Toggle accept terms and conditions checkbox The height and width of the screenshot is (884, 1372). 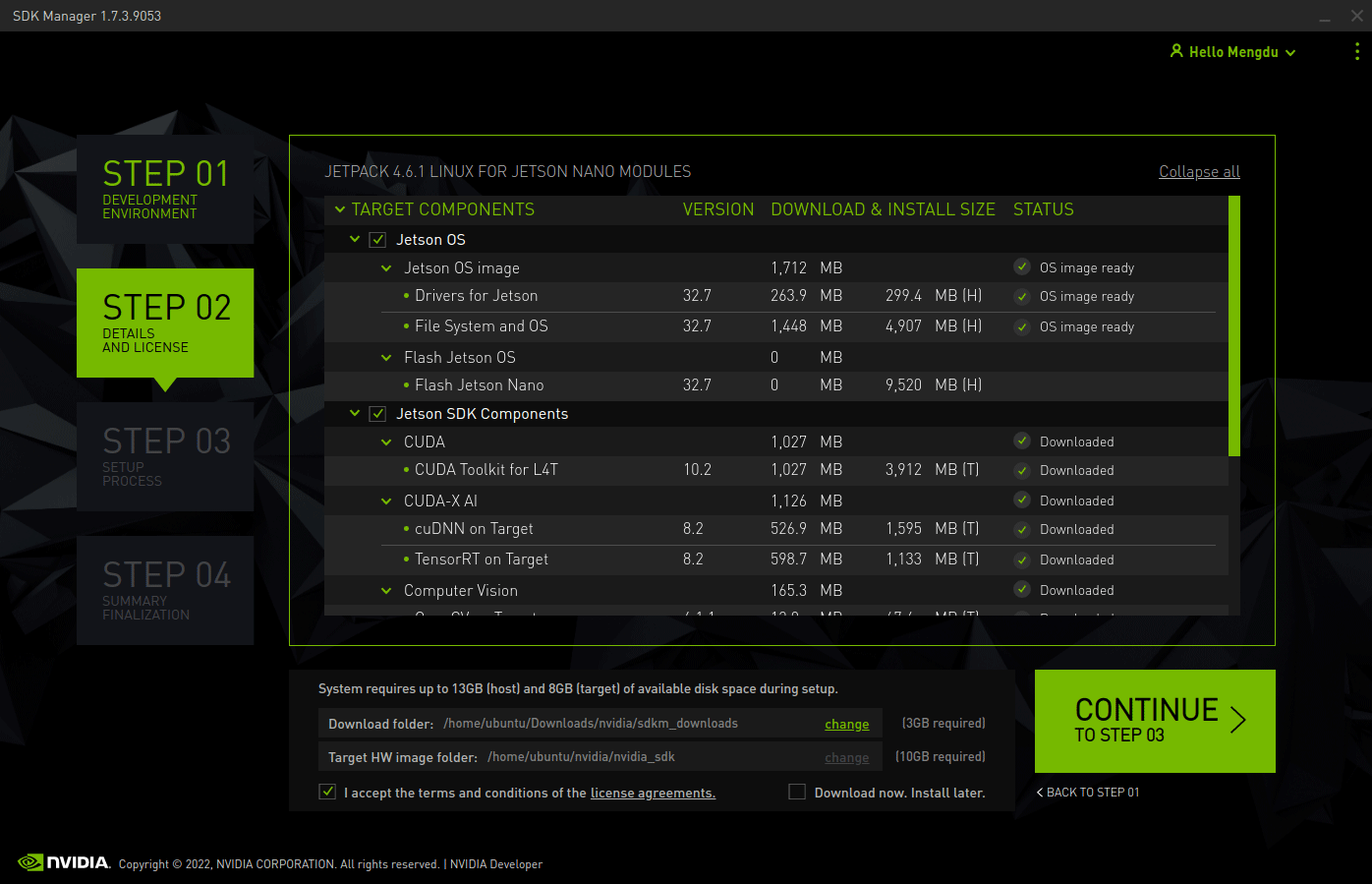[327, 792]
